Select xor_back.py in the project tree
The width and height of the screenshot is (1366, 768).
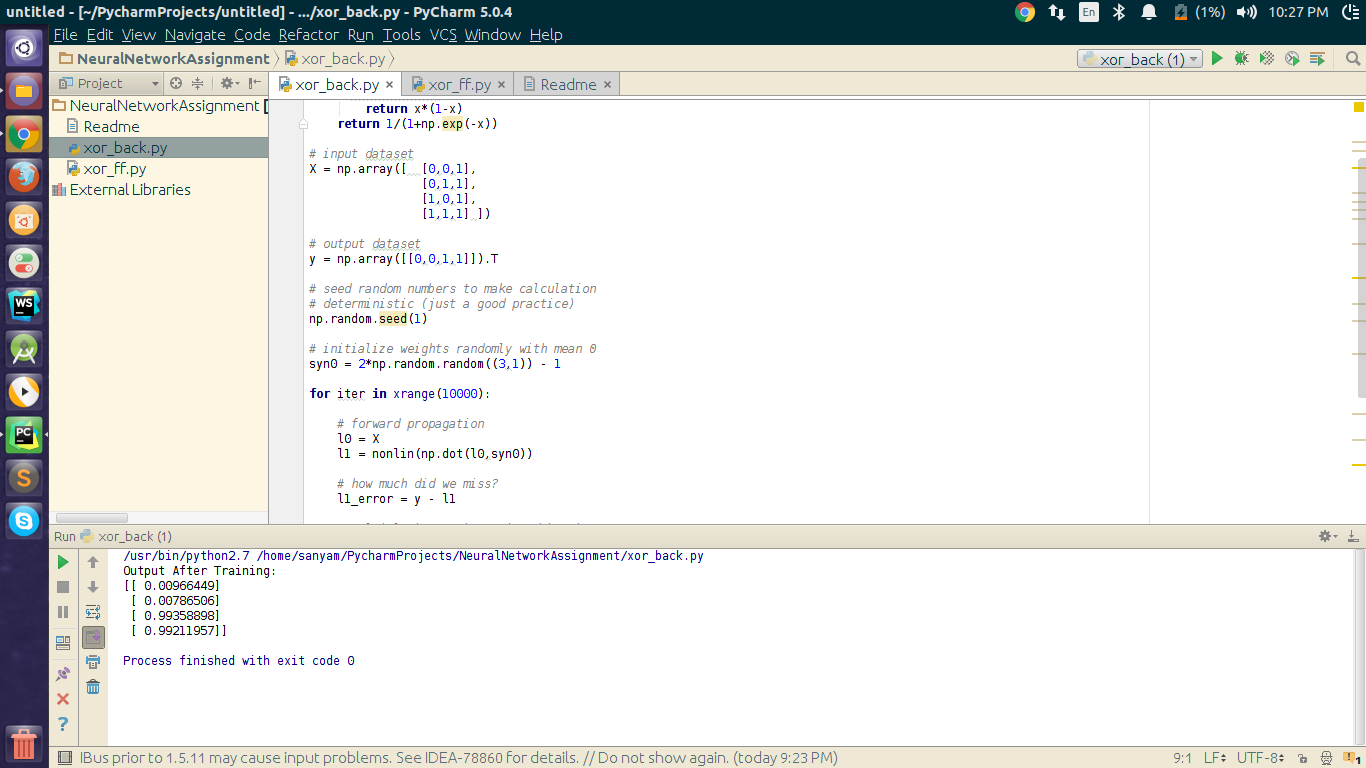[125, 147]
